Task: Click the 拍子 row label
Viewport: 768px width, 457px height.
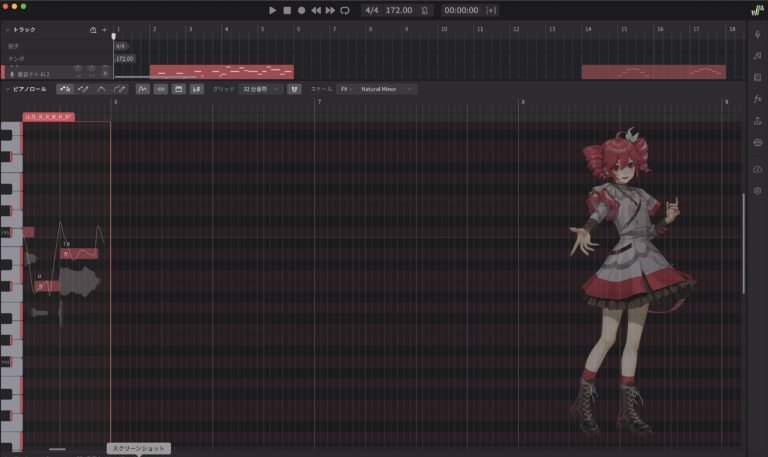Action: point(13,46)
